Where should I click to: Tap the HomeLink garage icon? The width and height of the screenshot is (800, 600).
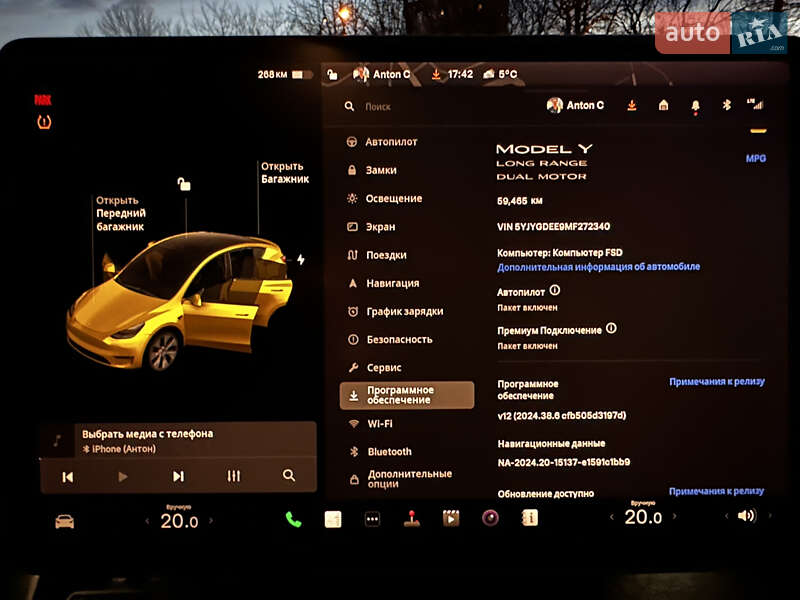(x=663, y=106)
